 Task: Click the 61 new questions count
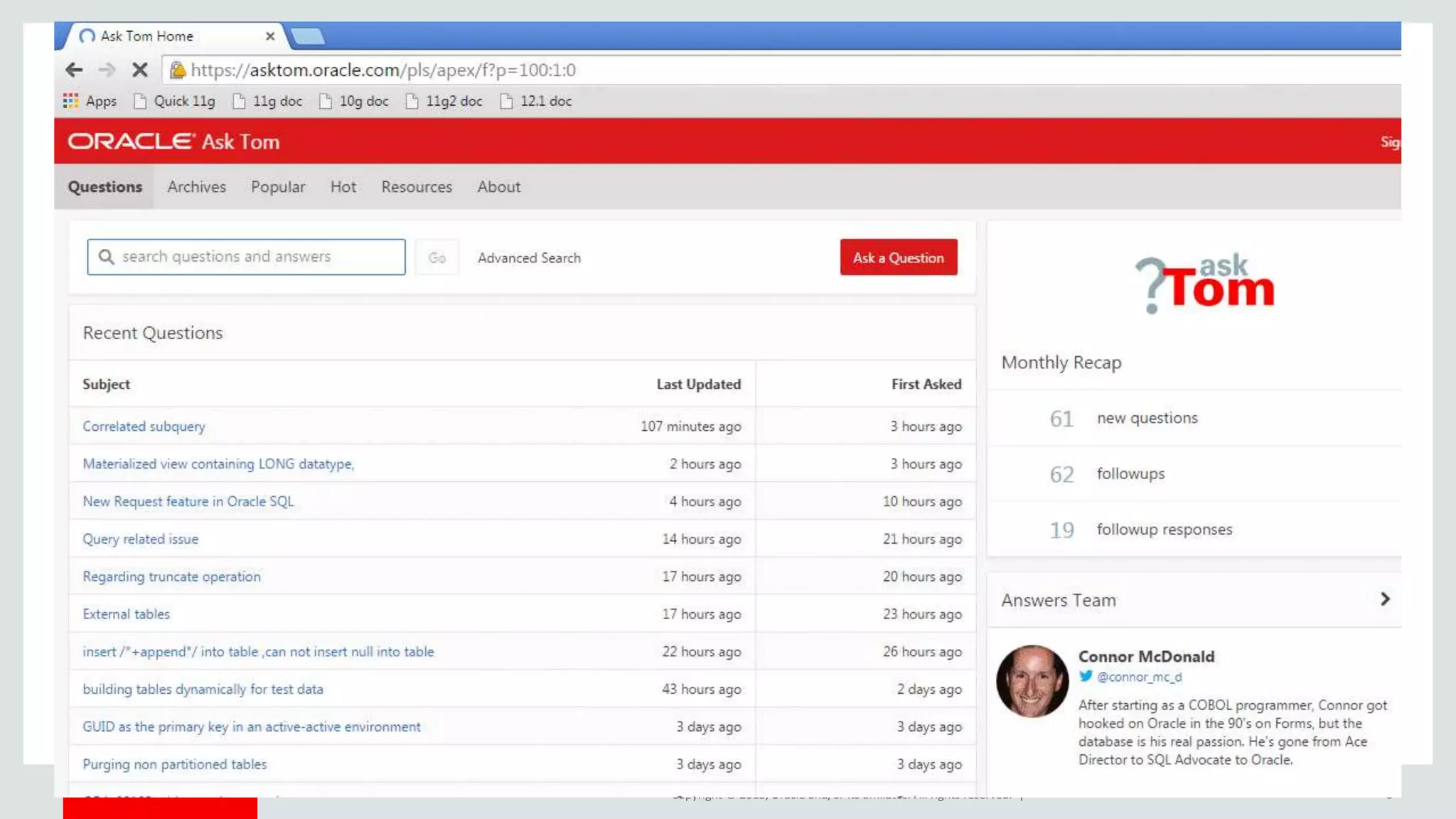[x=1061, y=418]
